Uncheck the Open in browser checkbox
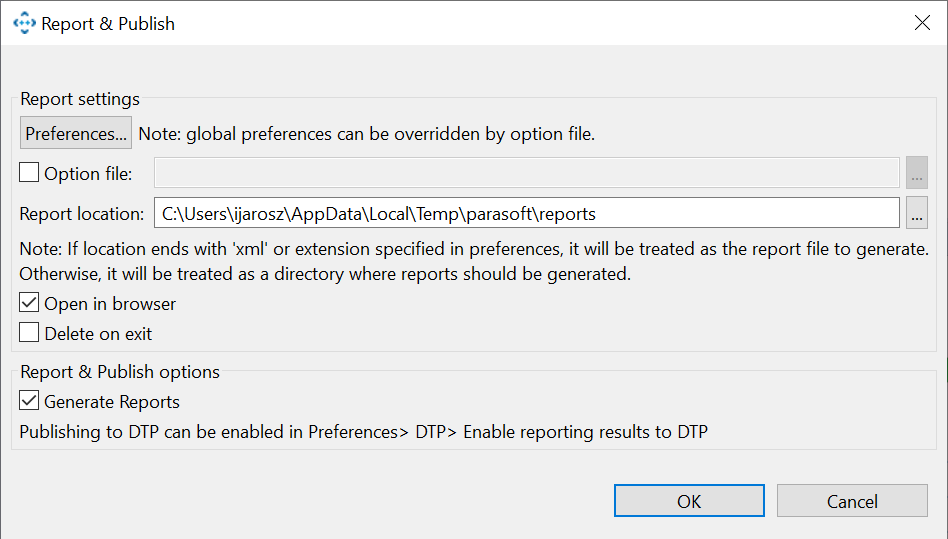 29,303
